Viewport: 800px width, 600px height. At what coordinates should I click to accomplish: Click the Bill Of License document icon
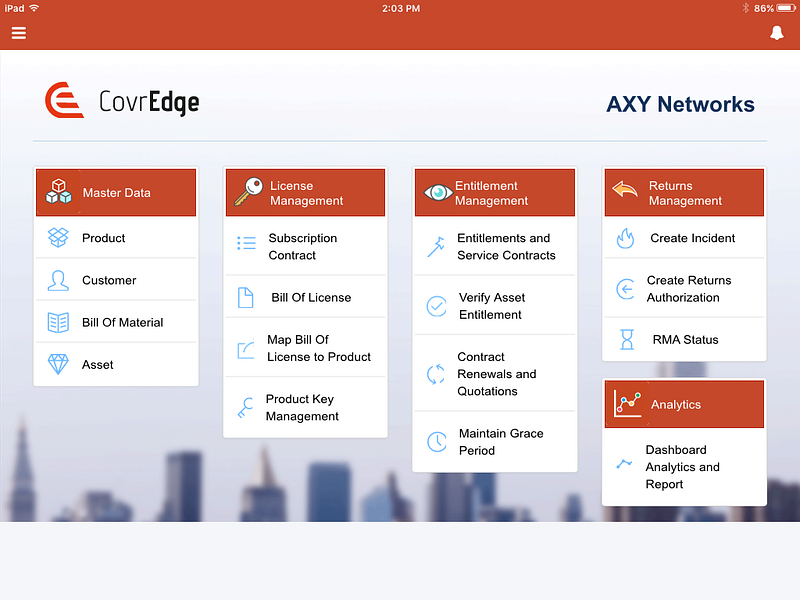click(245, 297)
